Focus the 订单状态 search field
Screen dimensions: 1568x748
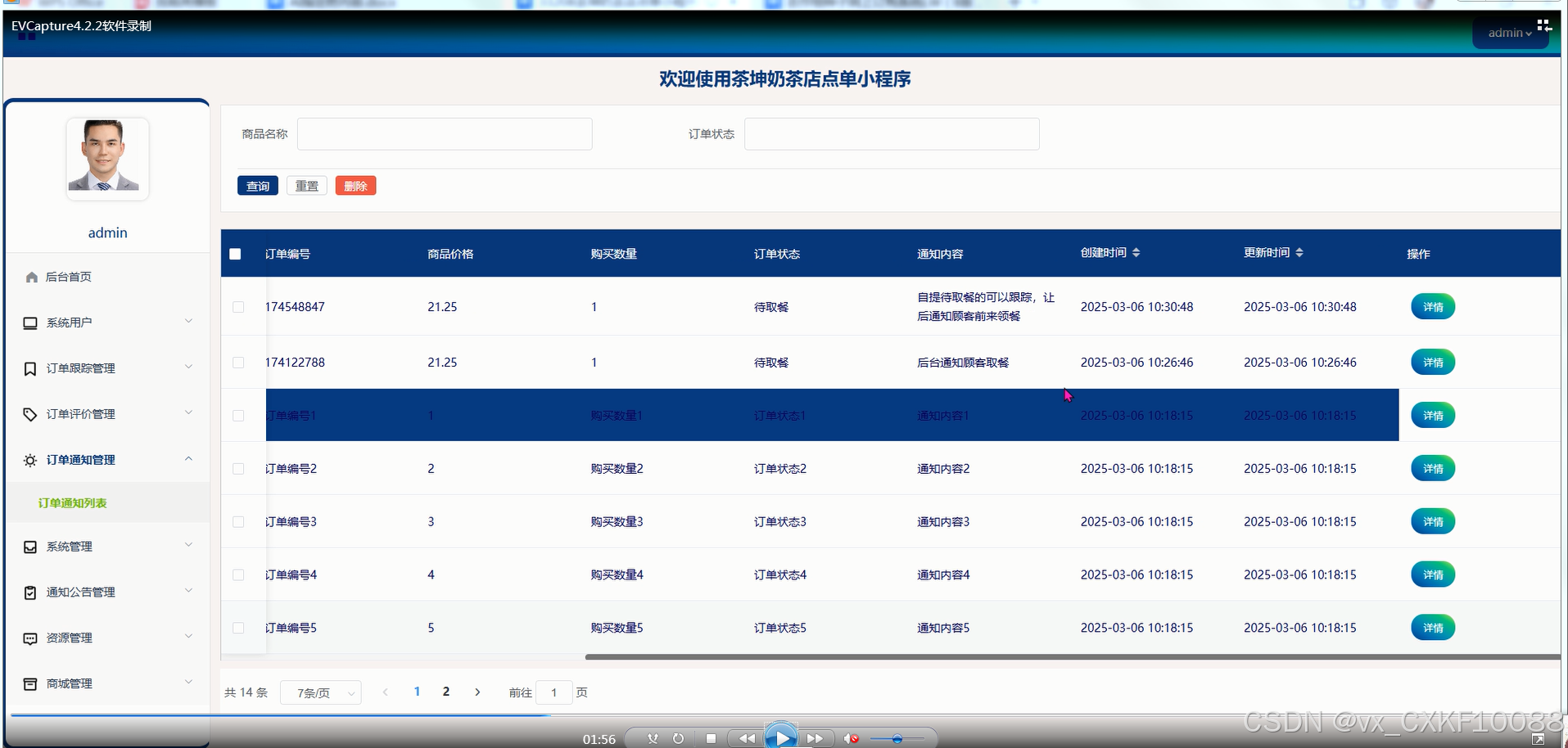pos(892,134)
